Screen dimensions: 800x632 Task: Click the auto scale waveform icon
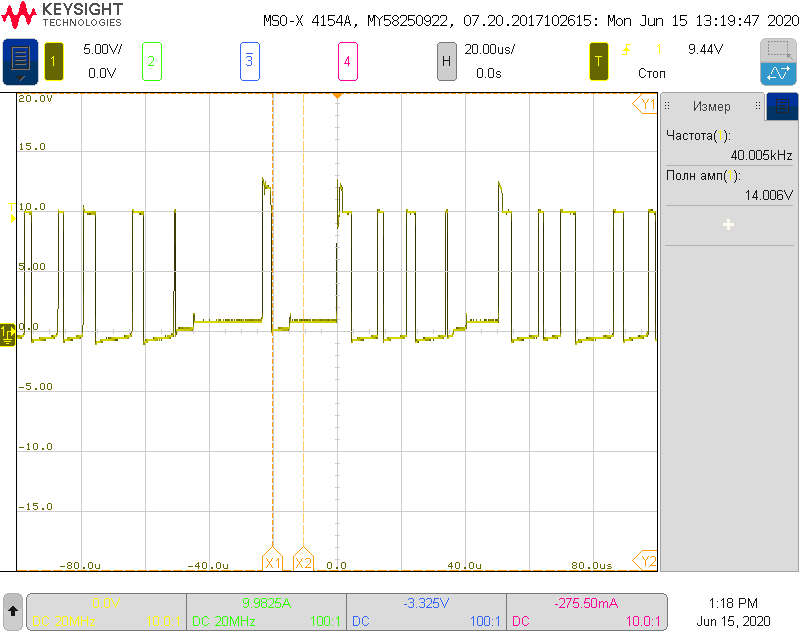pos(778,74)
